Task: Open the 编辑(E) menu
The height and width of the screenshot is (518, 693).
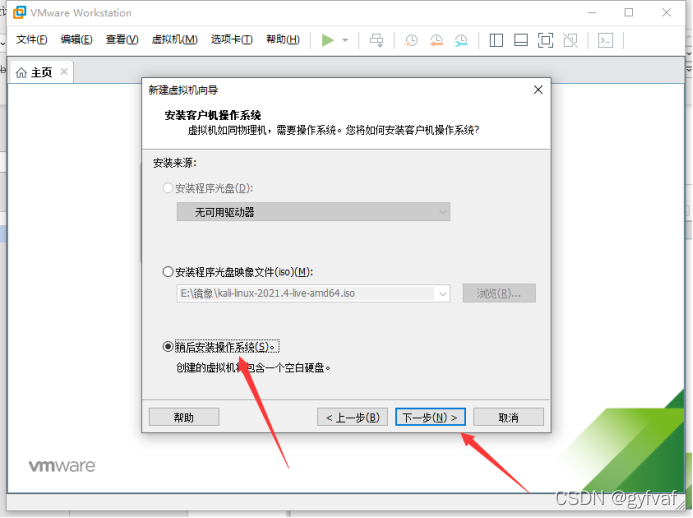Action: point(76,40)
